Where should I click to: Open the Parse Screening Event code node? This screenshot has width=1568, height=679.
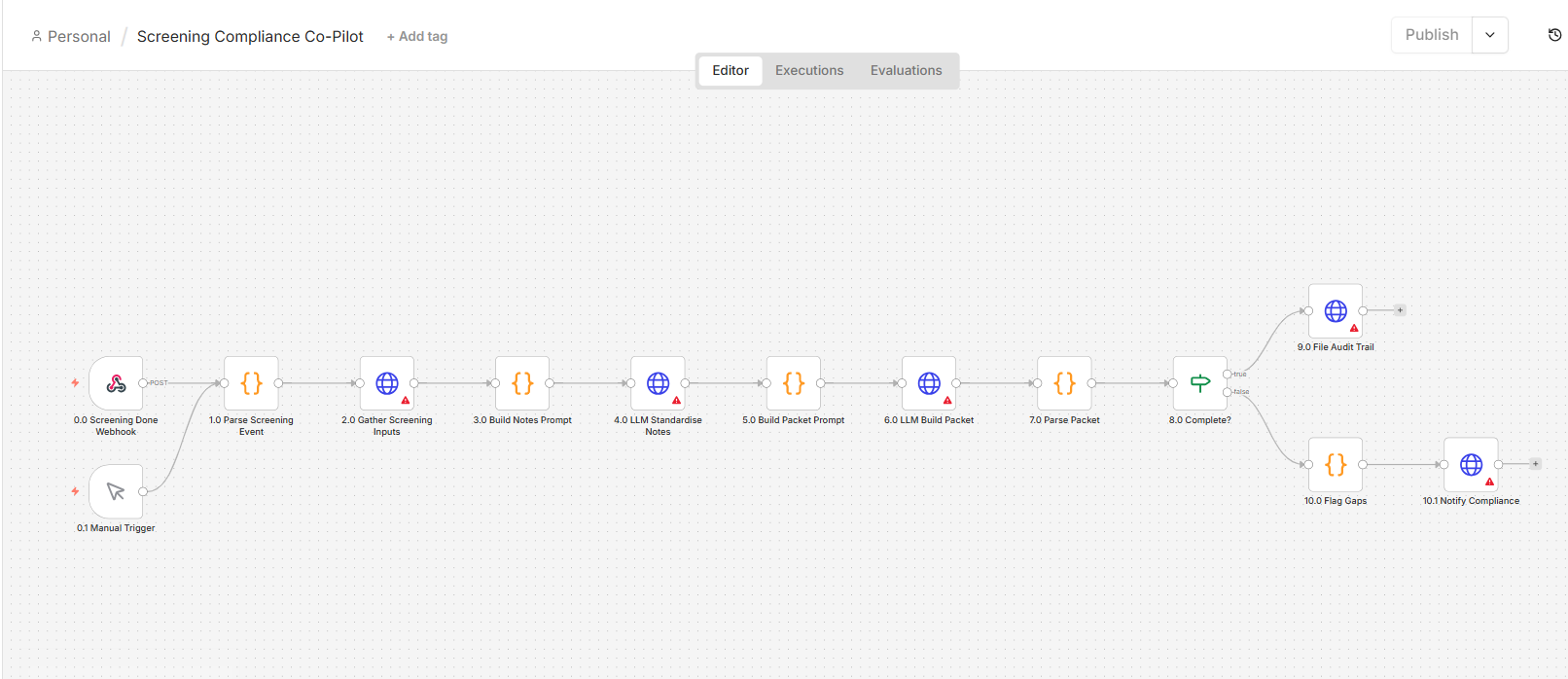(251, 383)
